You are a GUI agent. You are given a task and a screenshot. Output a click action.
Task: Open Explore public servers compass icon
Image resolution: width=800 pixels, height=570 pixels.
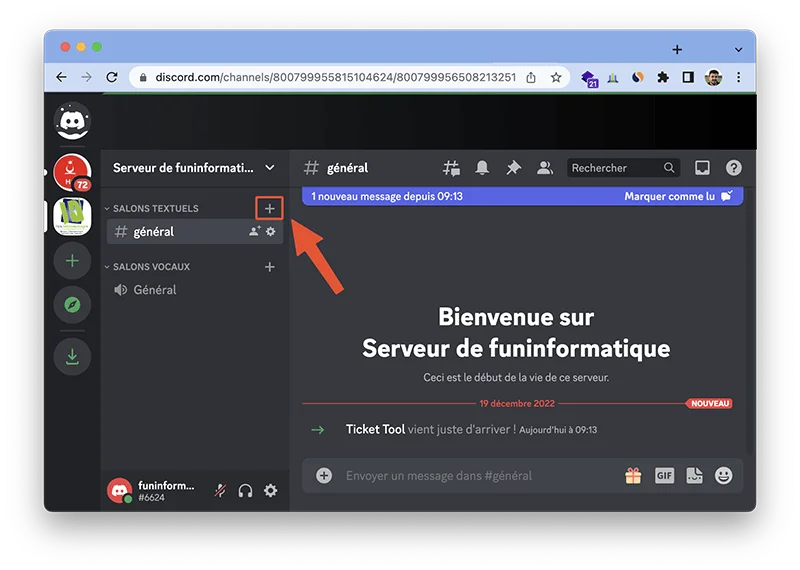click(x=72, y=306)
